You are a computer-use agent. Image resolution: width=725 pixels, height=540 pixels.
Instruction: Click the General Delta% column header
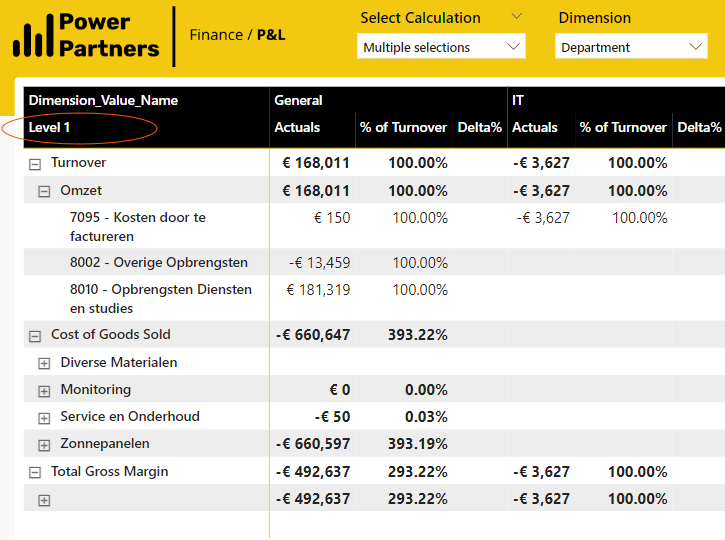(479, 128)
